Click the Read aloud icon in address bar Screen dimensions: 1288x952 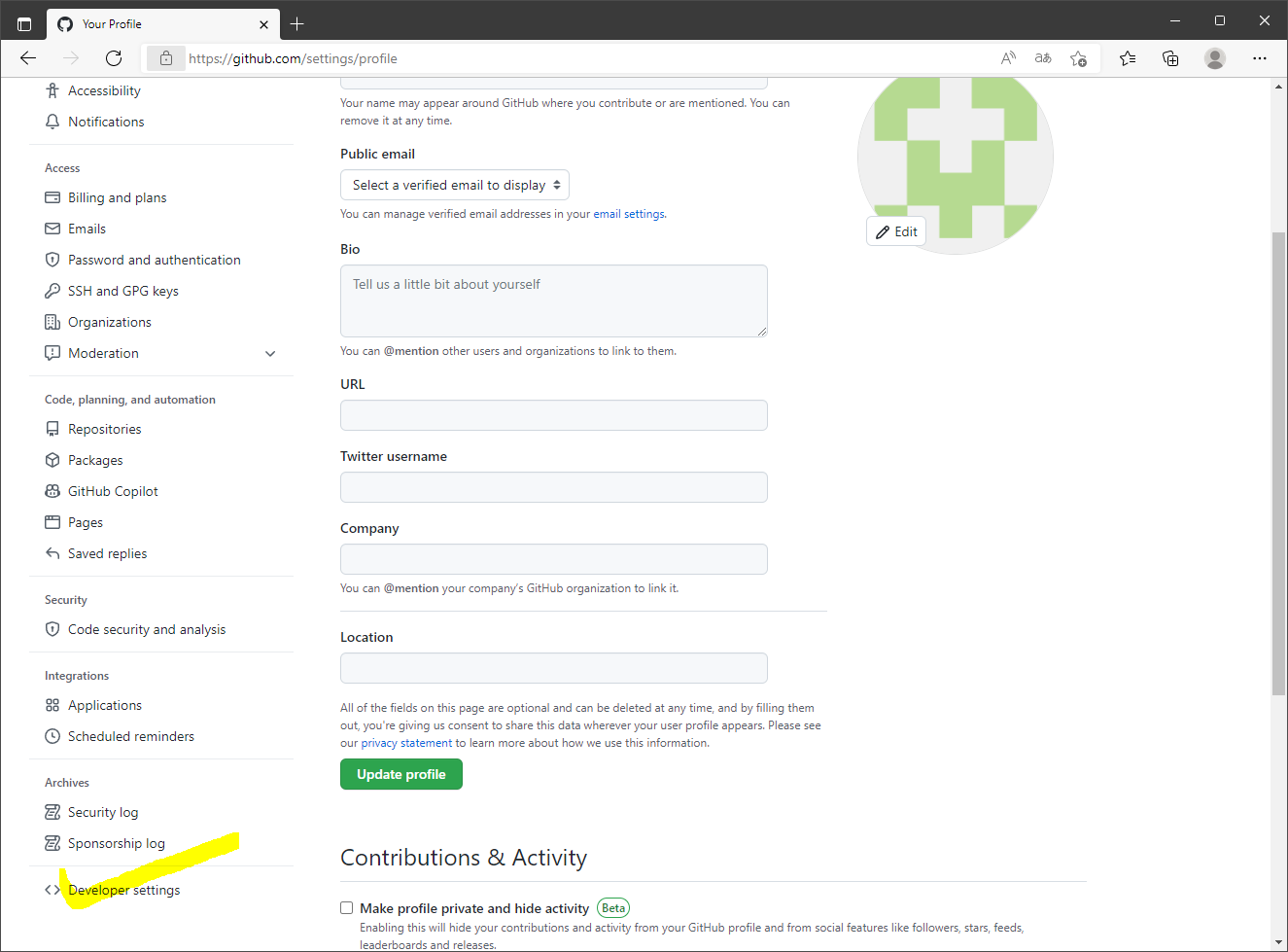tap(1008, 58)
